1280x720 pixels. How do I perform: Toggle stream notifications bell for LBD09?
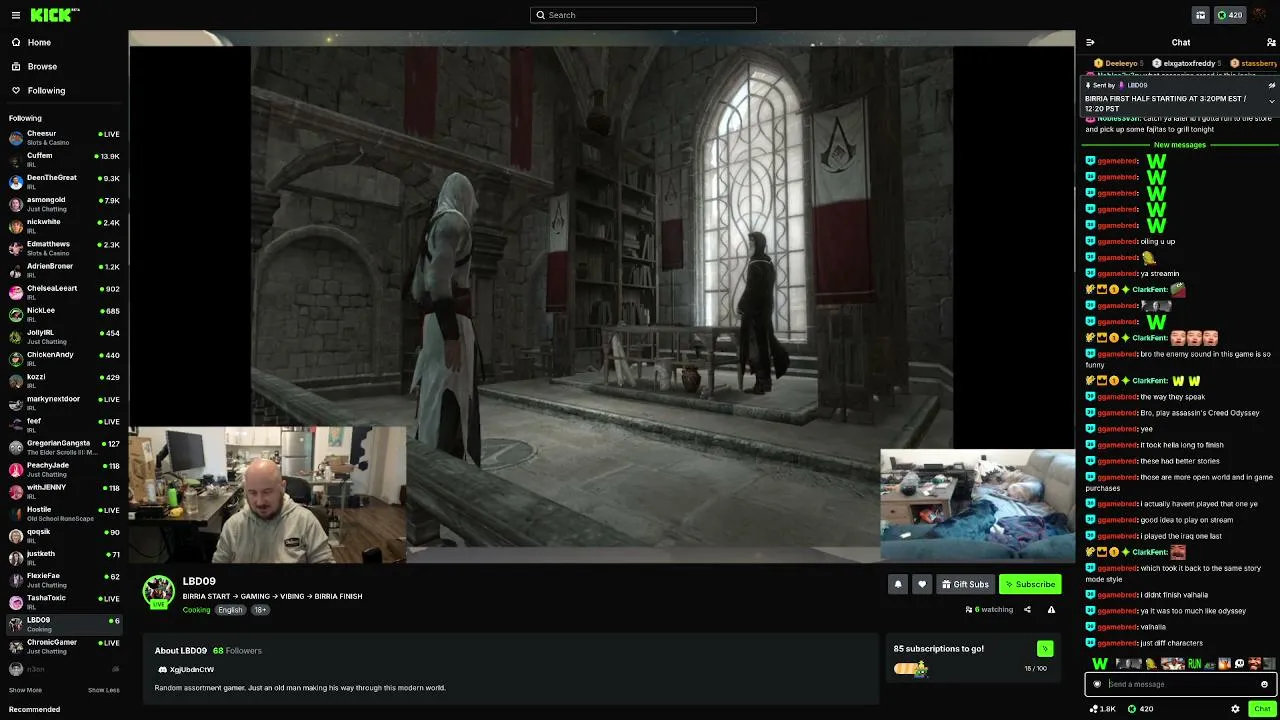tap(898, 584)
